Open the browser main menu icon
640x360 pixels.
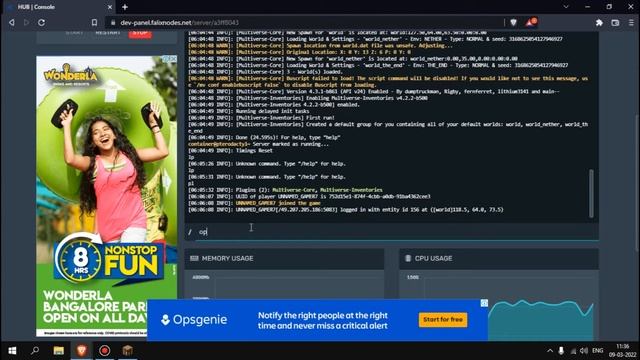click(631, 23)
